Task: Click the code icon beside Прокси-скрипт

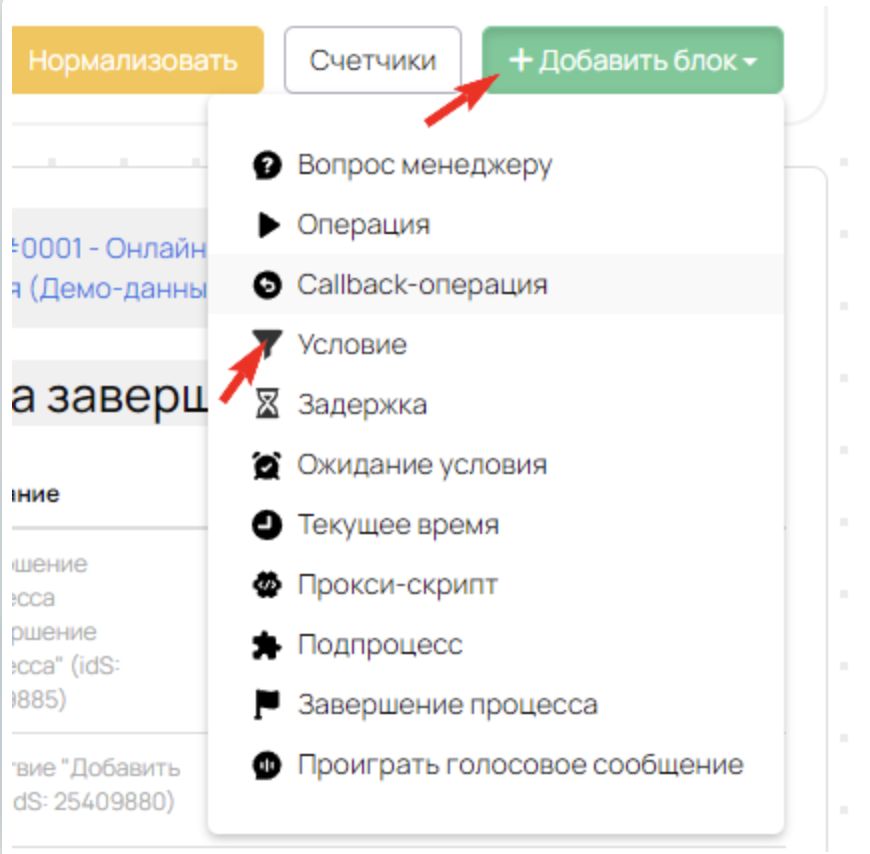Action: (x=264, y=585)
